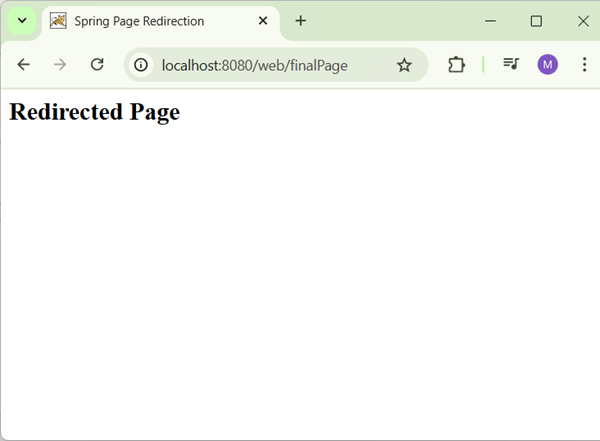Screen dimensions: 600x441
Task: Reload the current page
Action: coord(97,64)
